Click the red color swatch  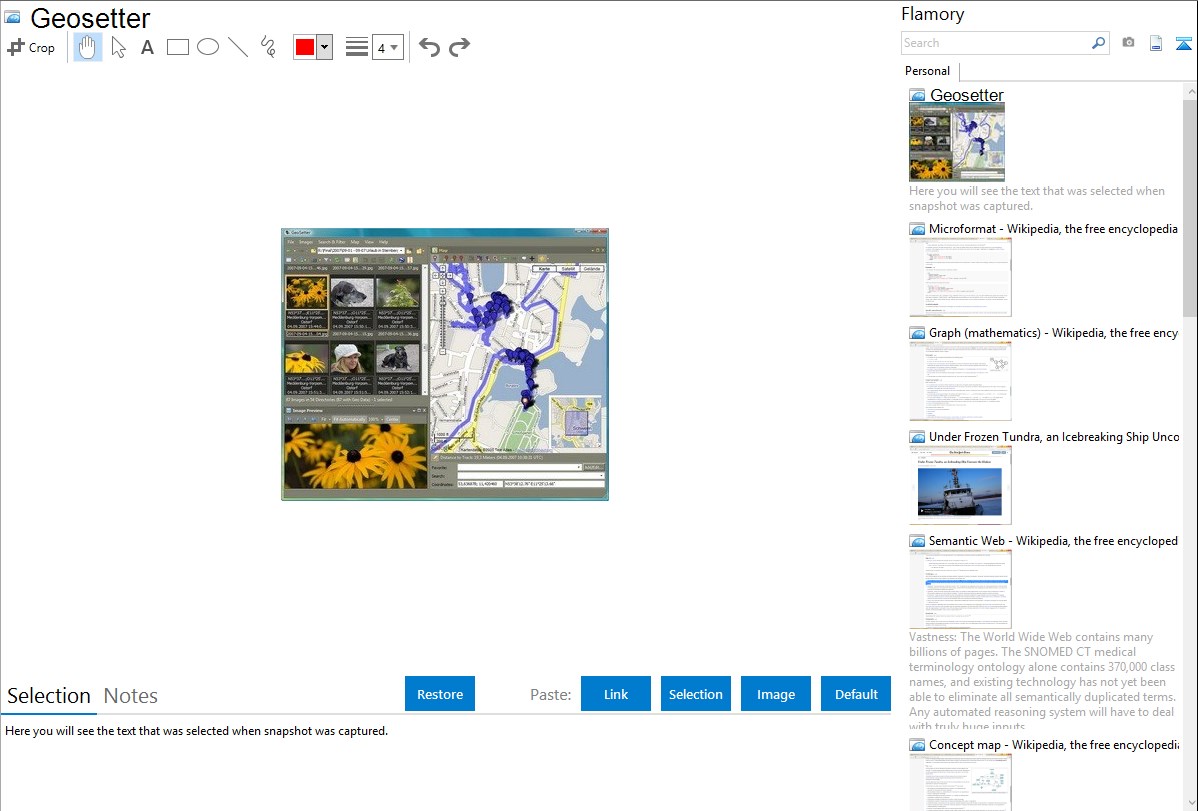pos(305,47)
